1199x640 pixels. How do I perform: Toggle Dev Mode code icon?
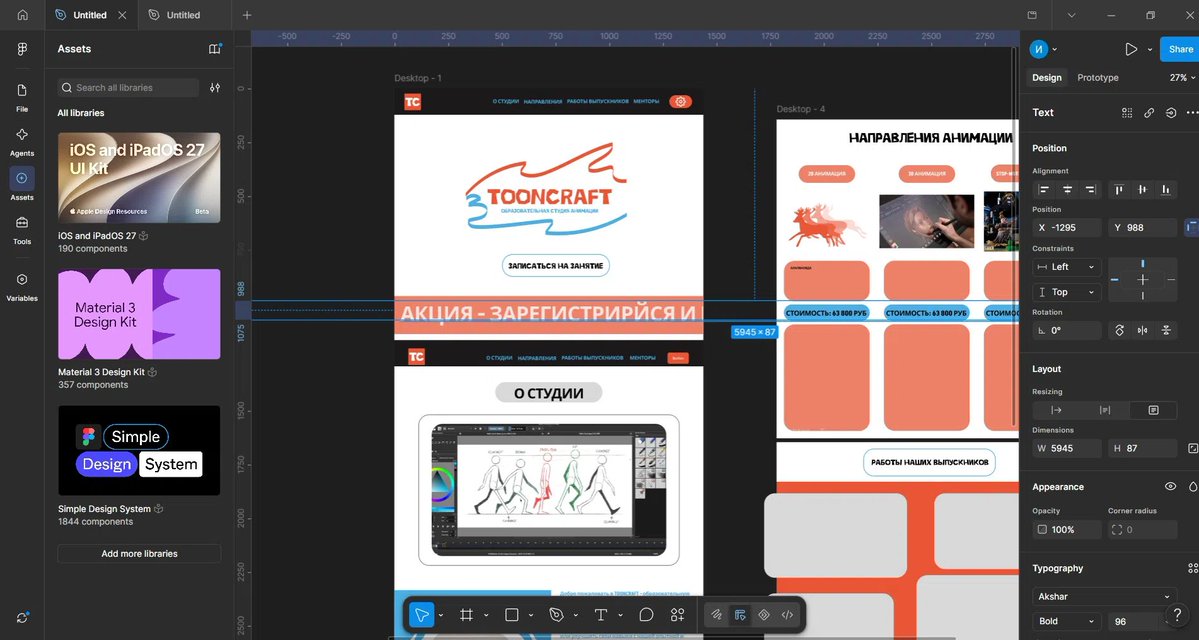787,615
